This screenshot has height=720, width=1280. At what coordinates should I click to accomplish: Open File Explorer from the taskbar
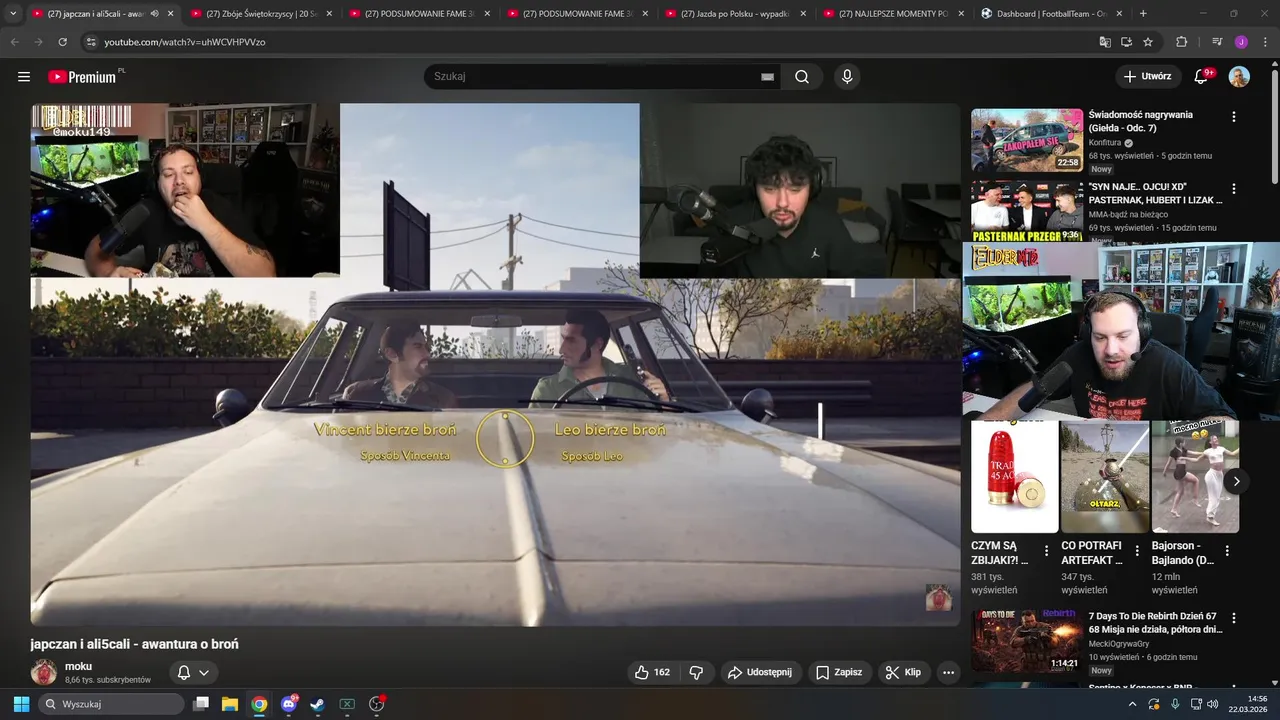230,704
